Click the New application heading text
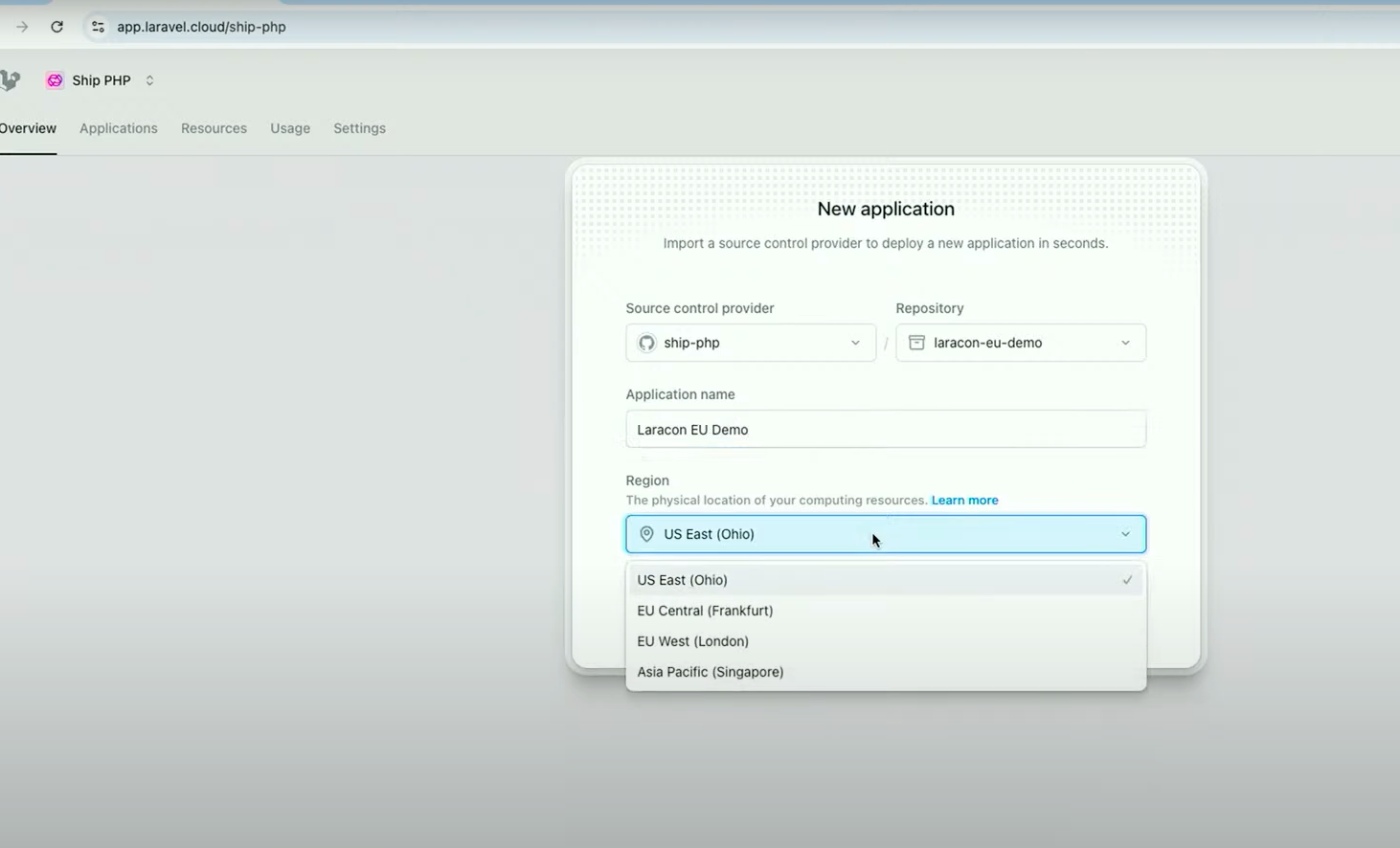 tap(886, 209)
